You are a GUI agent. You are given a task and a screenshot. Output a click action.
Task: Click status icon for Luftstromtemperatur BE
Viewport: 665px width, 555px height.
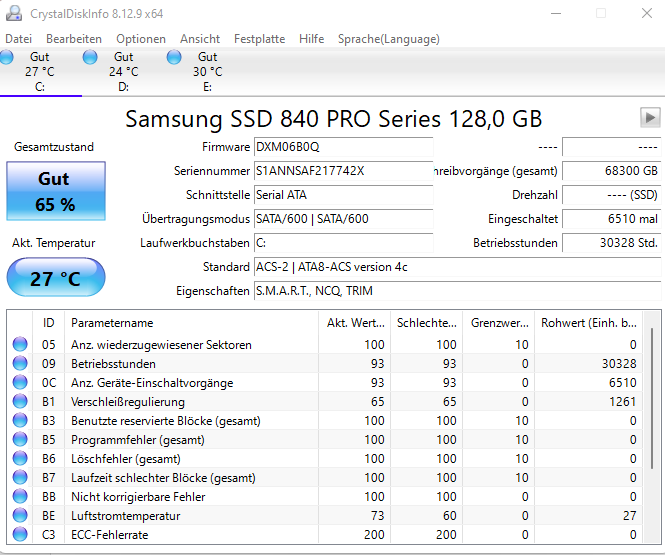20,516
